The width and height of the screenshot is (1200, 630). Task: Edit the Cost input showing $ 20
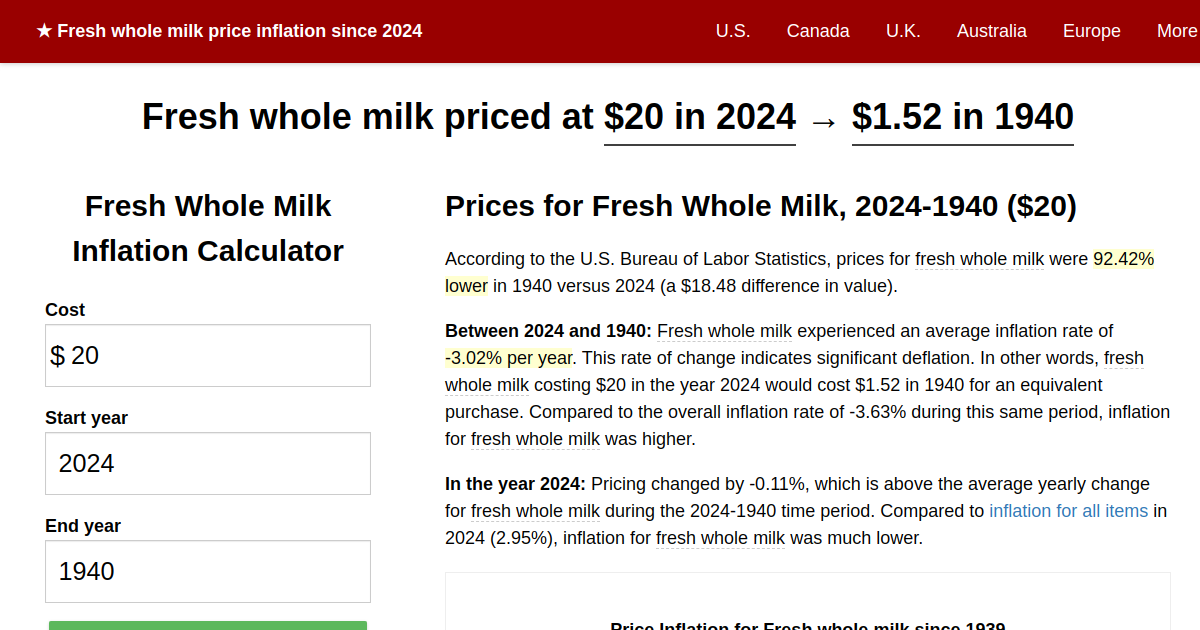click(x=207, y=355)
